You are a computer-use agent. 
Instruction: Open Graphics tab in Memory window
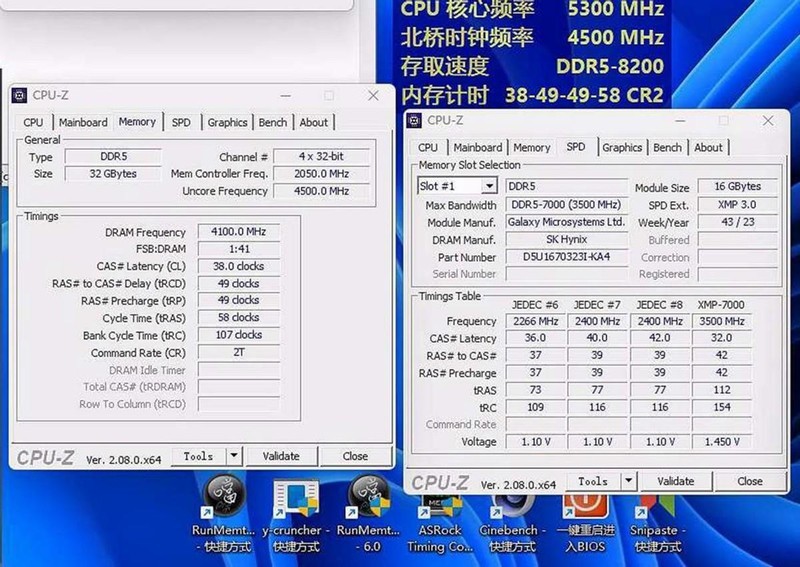228,122
